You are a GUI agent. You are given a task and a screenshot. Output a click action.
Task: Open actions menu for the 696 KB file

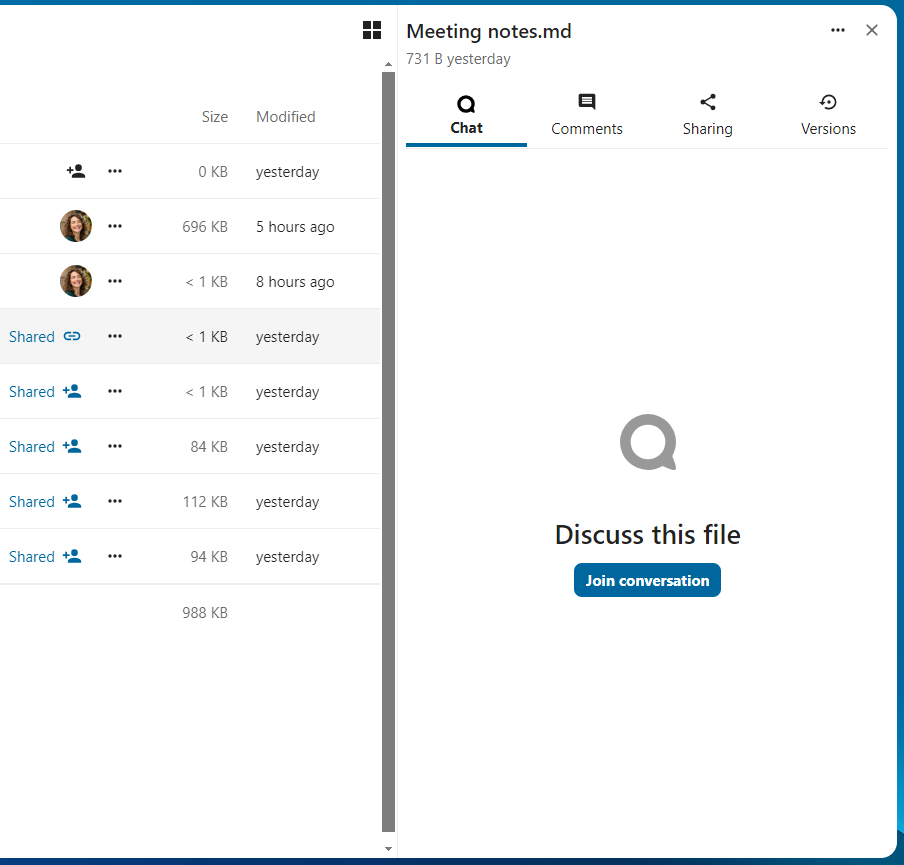click(x=115, y=226)
